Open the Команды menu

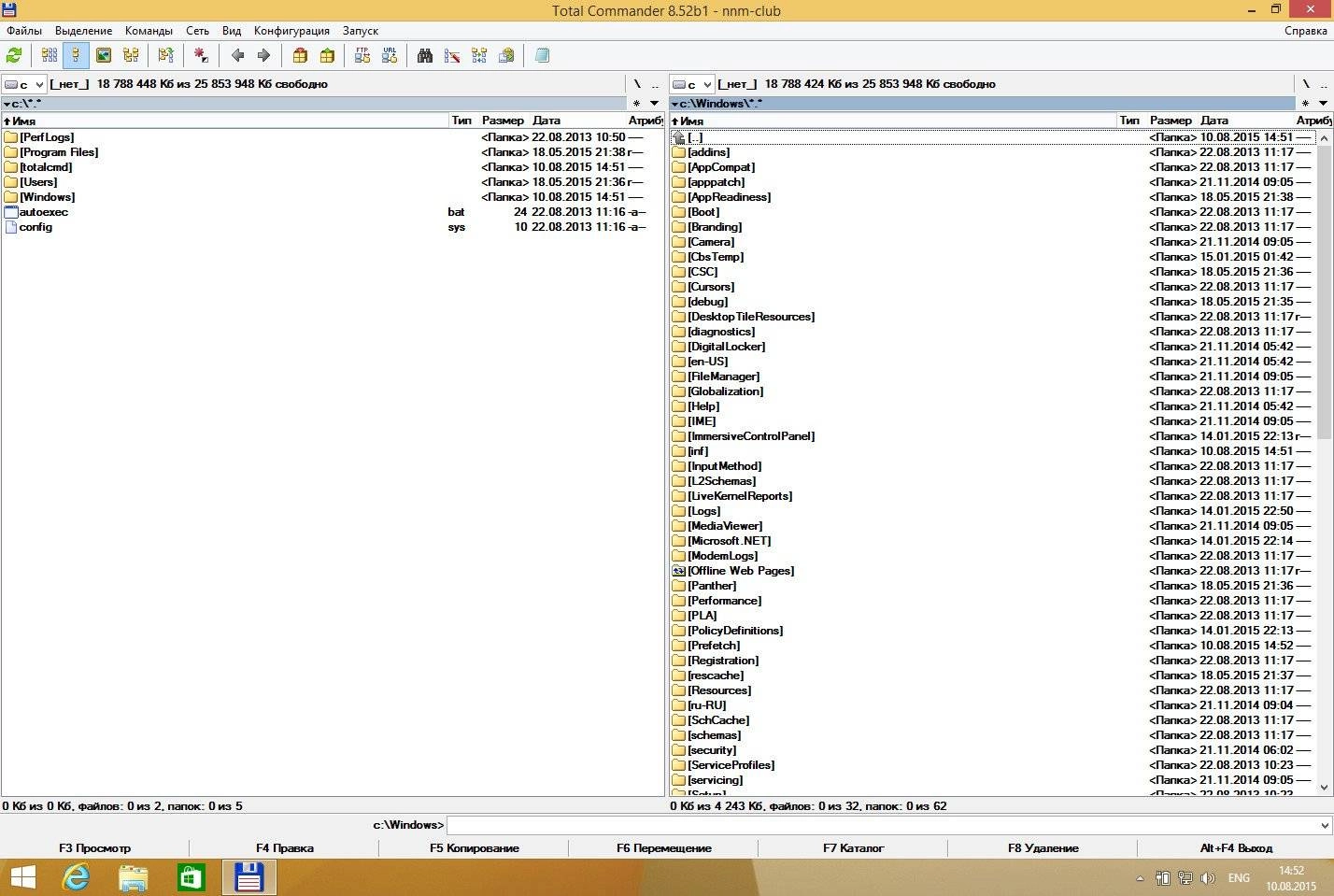click(x=149, y=31)
